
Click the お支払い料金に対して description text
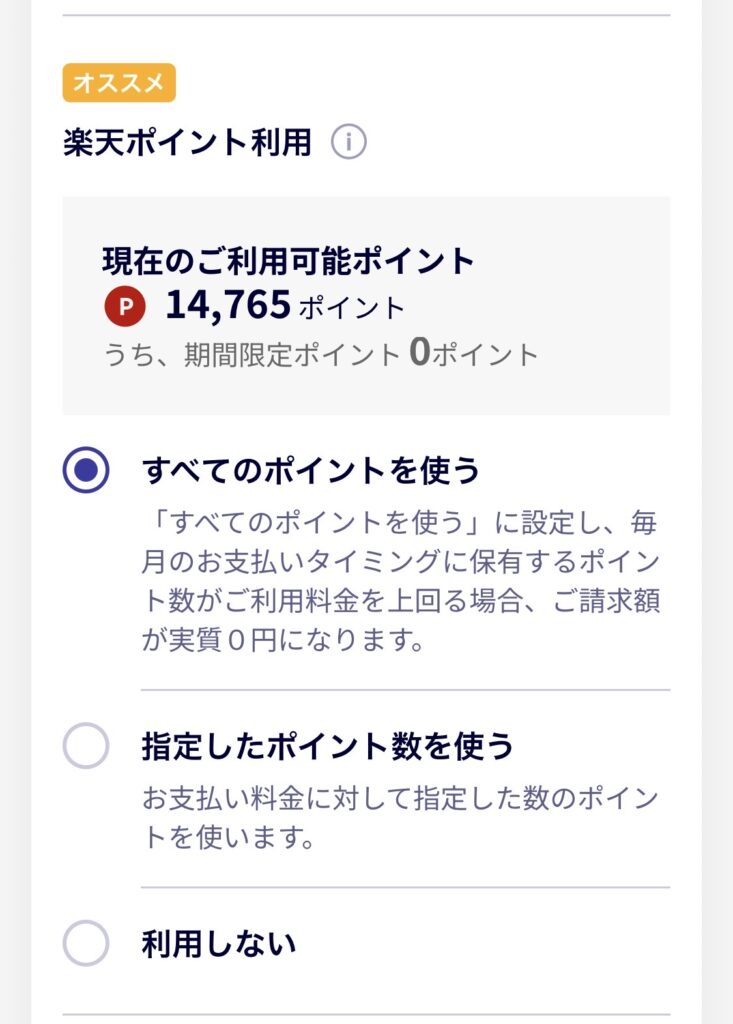pos(400,817)
